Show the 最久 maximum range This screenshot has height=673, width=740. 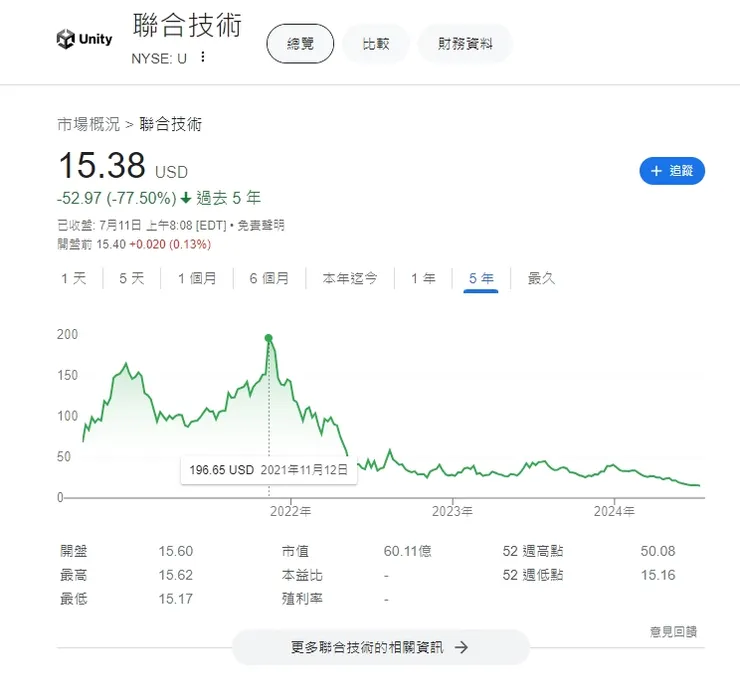click(541, 278)
